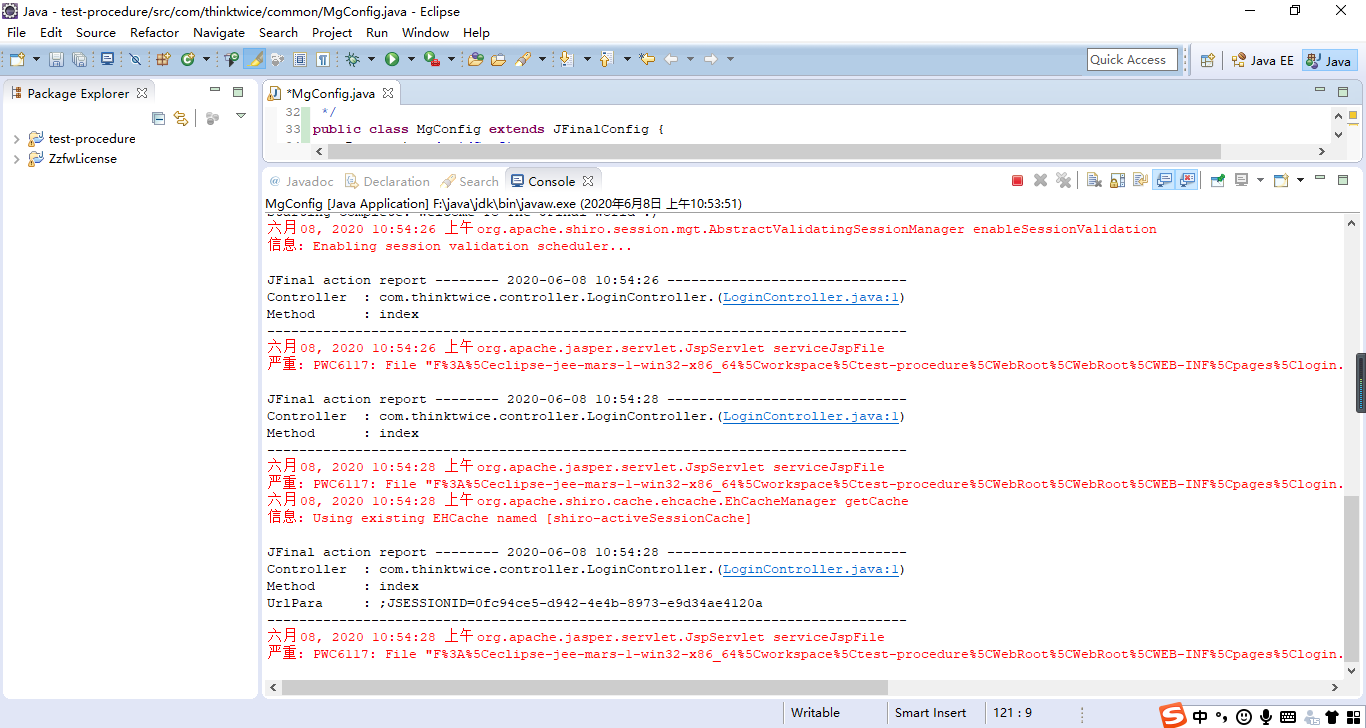
Task: Open the New file dropdown arrow
Action: [x=36, y=59]
